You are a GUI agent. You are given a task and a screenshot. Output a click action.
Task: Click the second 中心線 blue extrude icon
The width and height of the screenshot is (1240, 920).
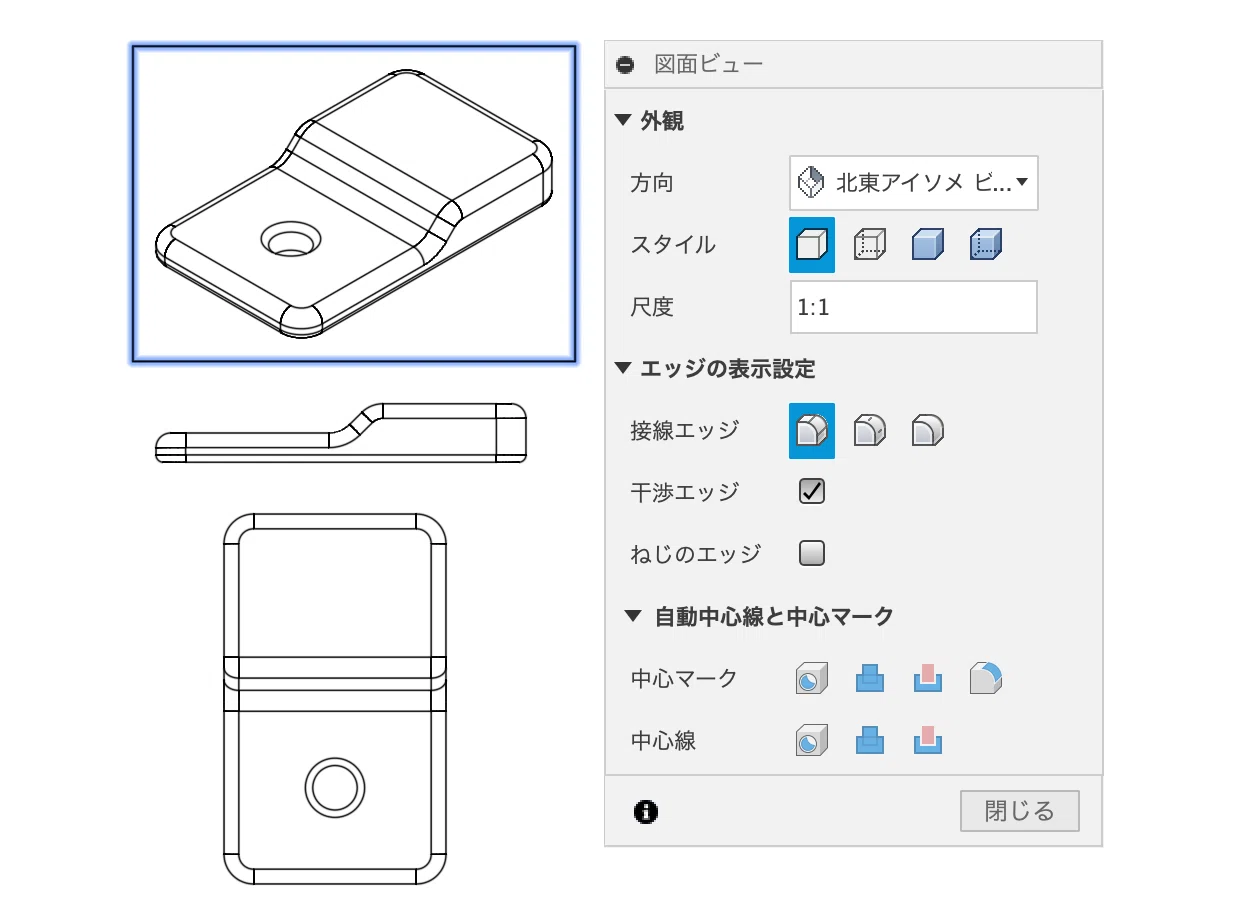tap(870, 741)
